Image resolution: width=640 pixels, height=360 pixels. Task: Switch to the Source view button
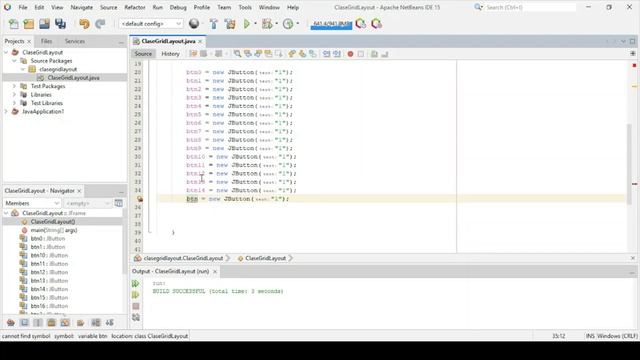tap(143, 54)
